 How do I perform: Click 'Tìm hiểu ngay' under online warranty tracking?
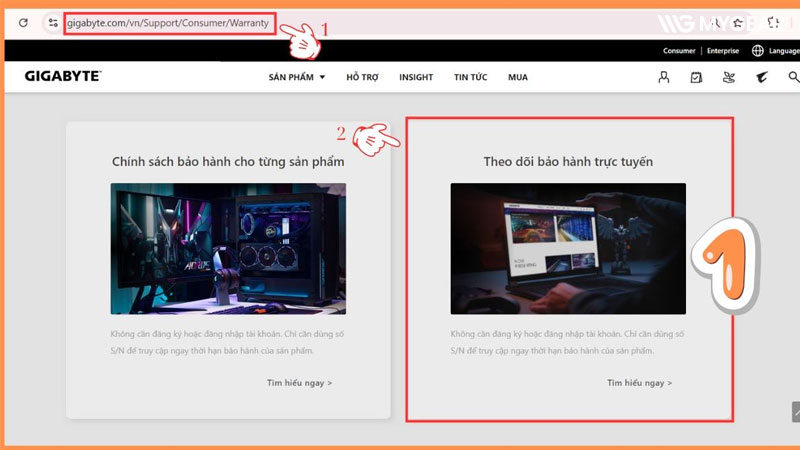pyautogui.click(x=639, y=383)
